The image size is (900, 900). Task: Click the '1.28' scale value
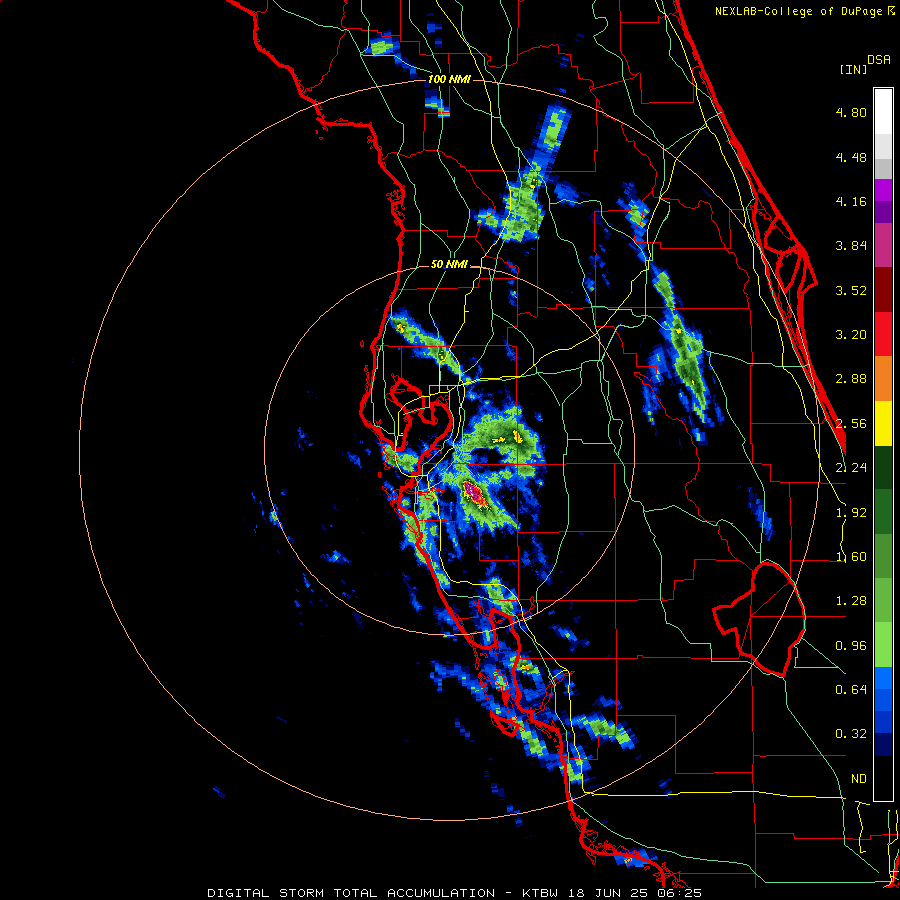(x=851, y=601)
